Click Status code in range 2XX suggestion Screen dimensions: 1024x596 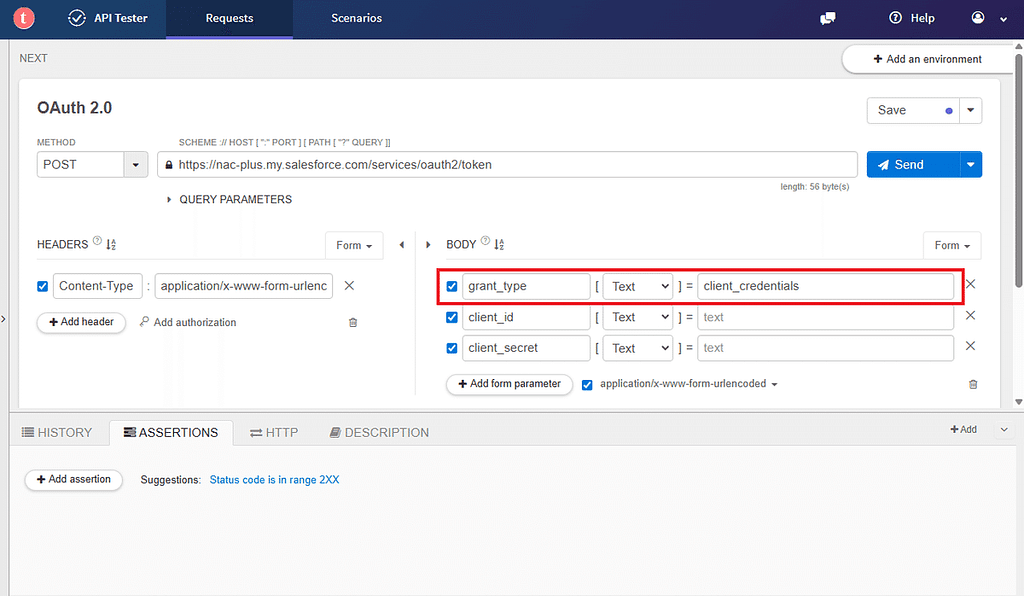274,480
